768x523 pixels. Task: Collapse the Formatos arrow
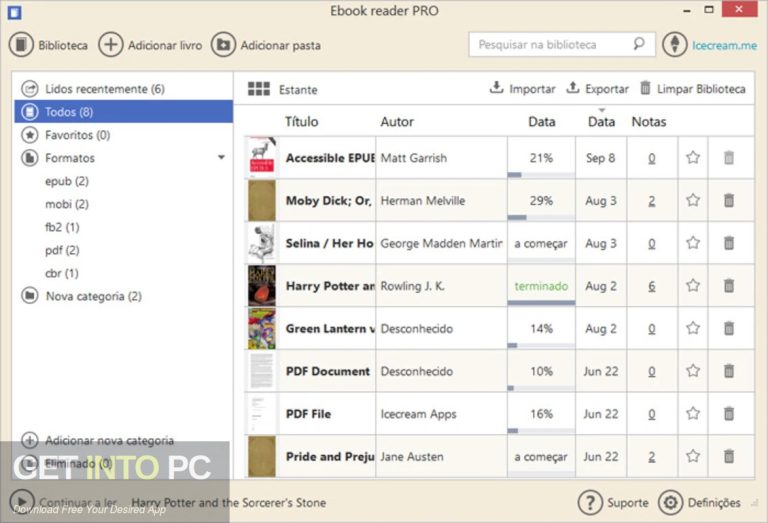221,157
